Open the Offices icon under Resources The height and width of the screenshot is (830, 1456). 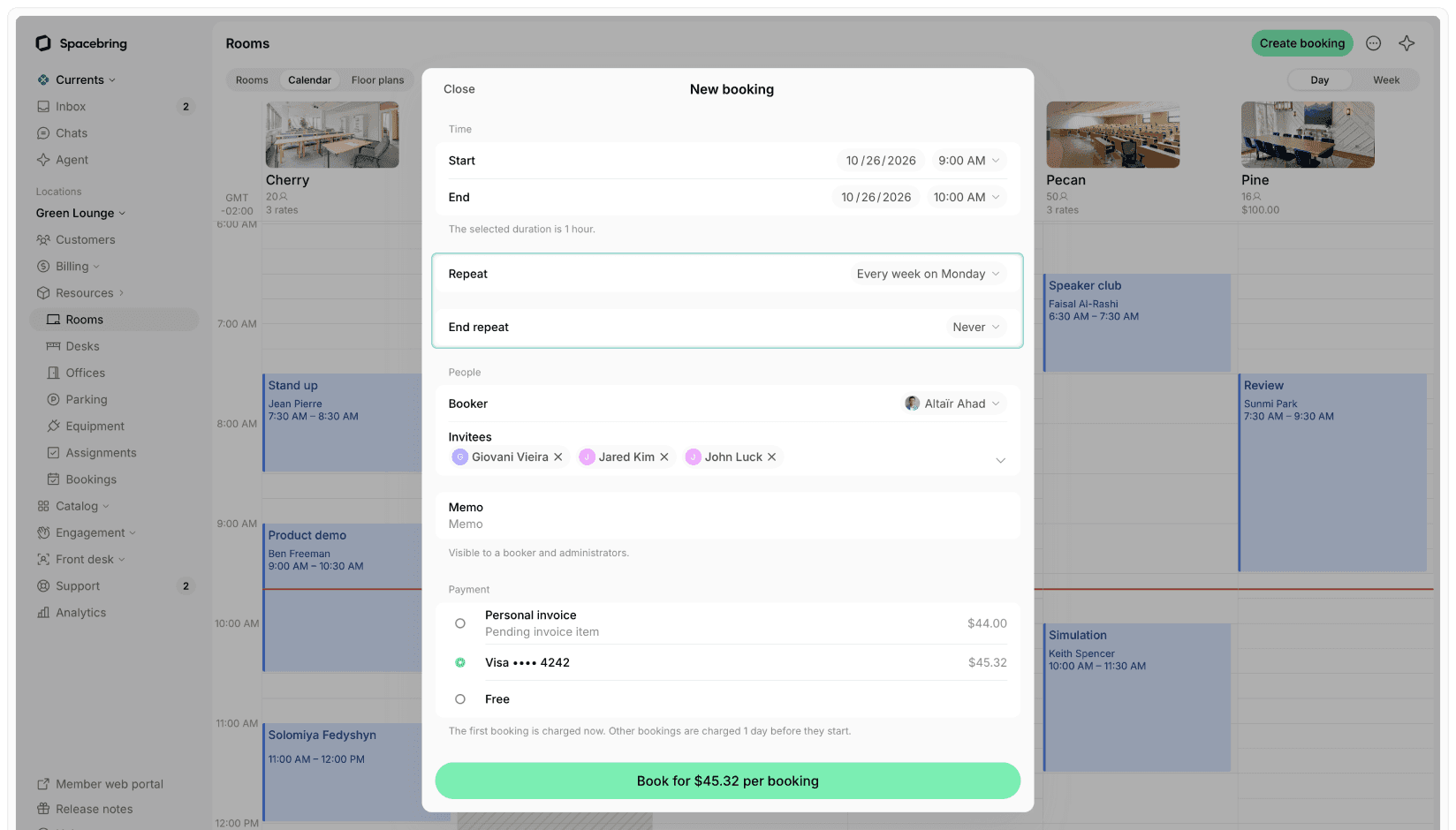53,373
